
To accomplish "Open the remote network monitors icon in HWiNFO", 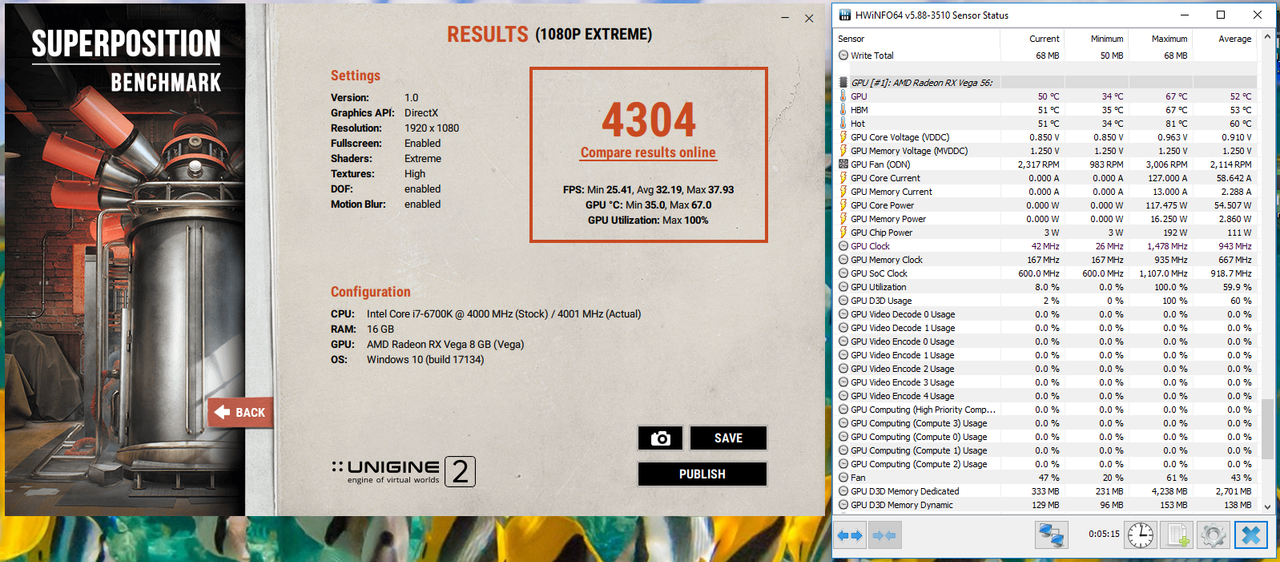I will pyautogui.click(x=1051, y=536).
